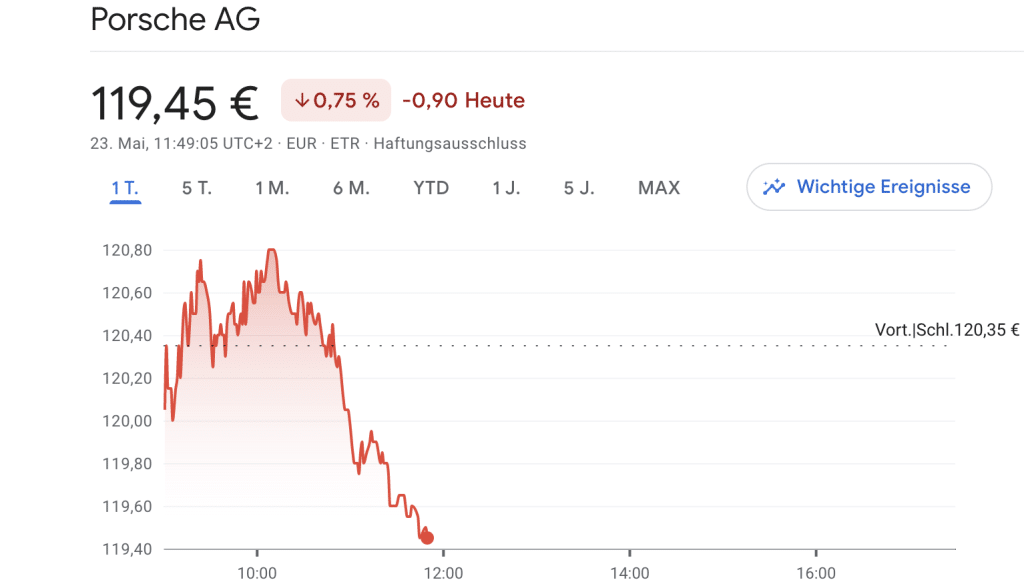Click the down arrow in percentage badge
1024x582 pixels.
pyautogui.click(x=302, y=101)
